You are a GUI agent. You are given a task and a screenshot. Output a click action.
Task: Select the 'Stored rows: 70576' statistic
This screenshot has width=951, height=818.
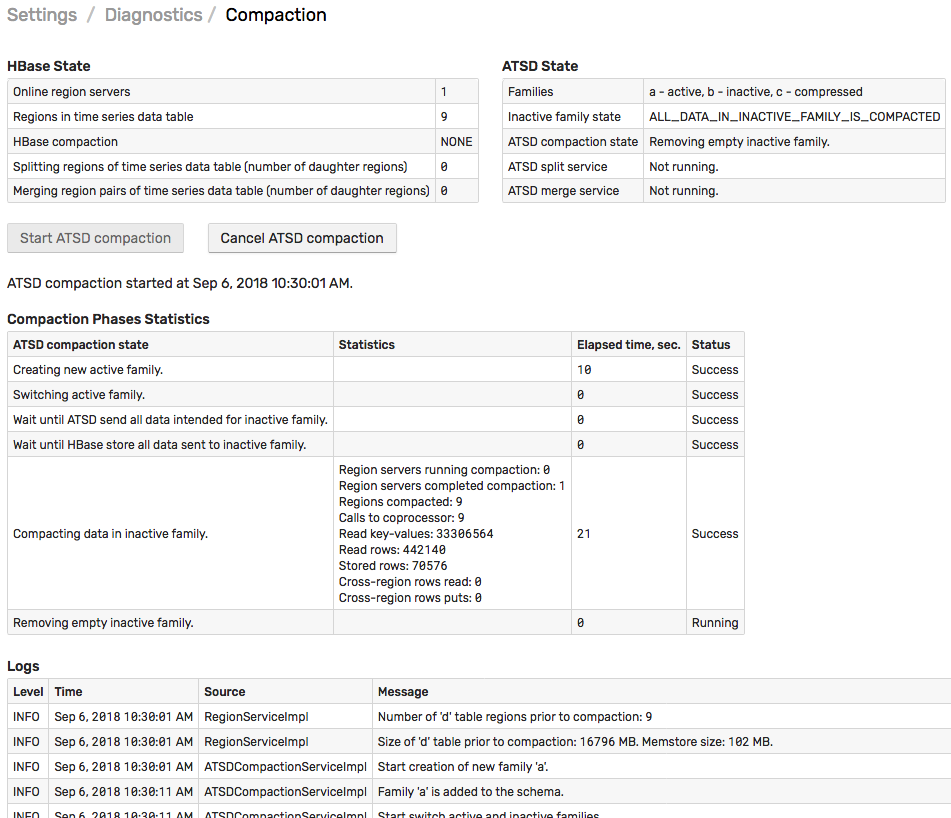click(x=392, y=566)
